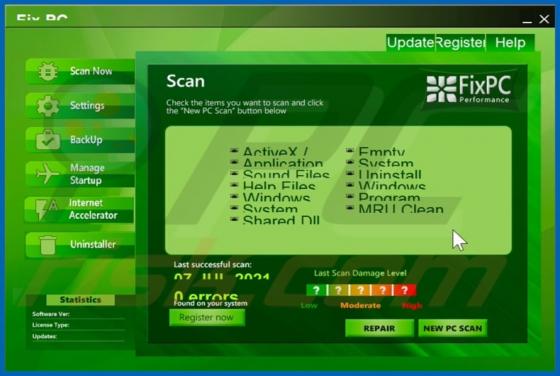This screenshot has width=560, height=376.
Task: Select the Statistics tab header
Action: (x=80, y=300)
